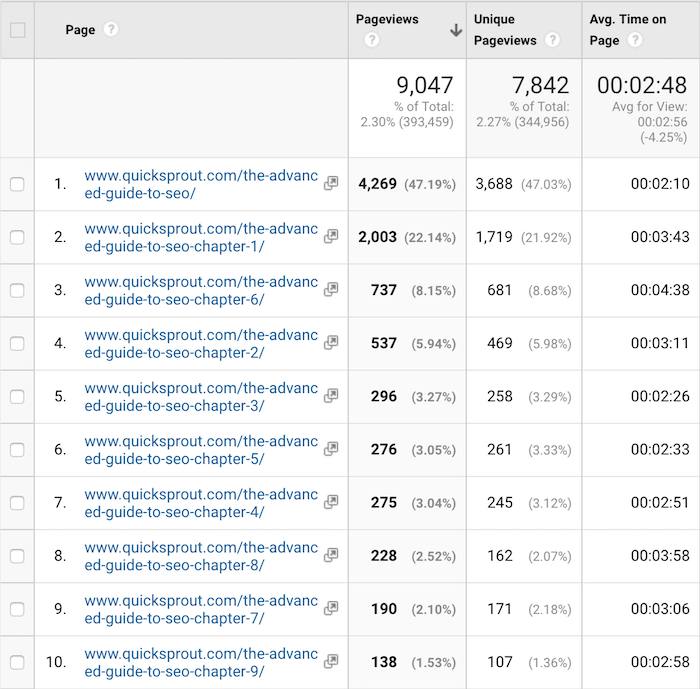Click unique pageviews value 3,688
The height and width of the screenshot is (689, 700).
tap(494, 184)
